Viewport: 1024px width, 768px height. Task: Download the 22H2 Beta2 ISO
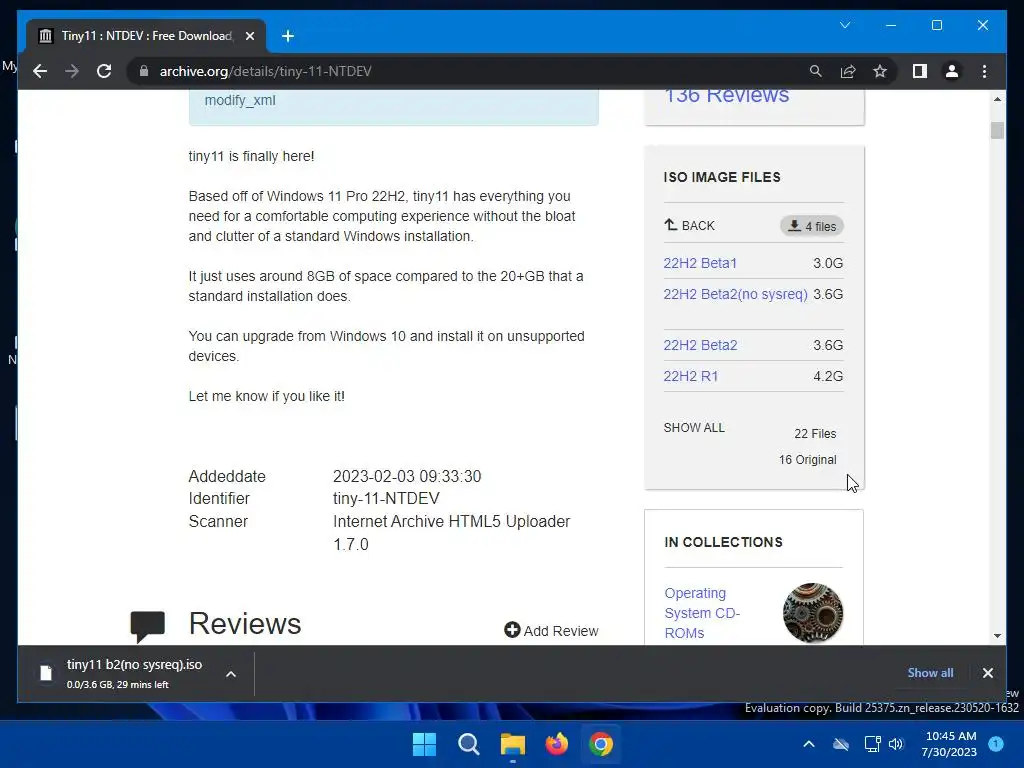700,345
